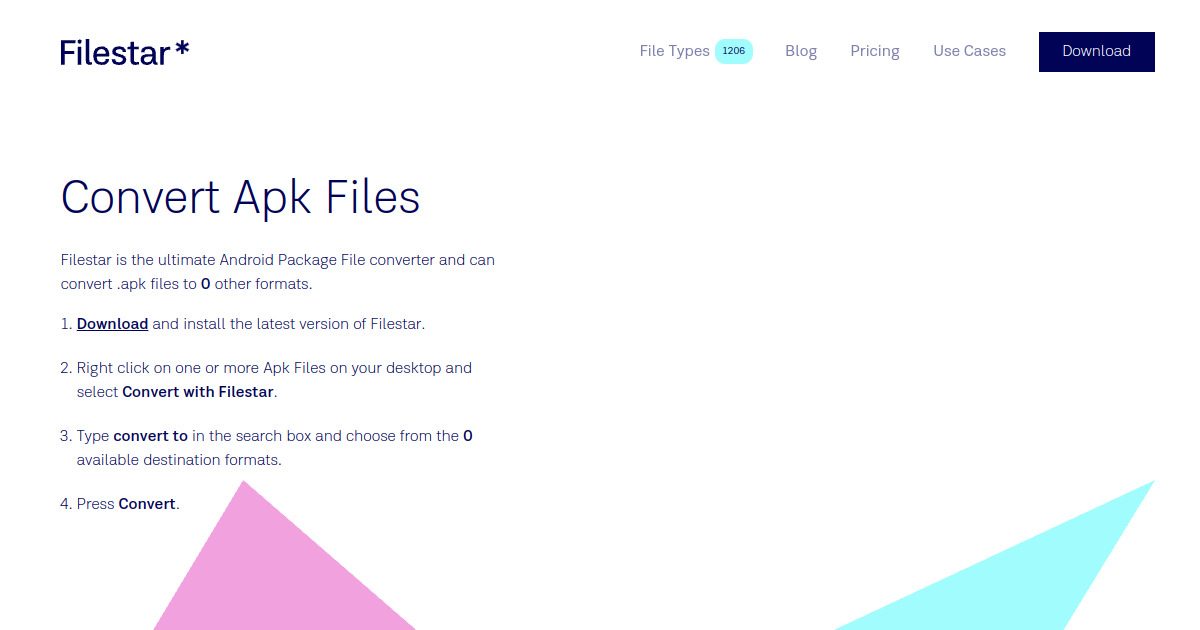Open the Pricing page

875,51
